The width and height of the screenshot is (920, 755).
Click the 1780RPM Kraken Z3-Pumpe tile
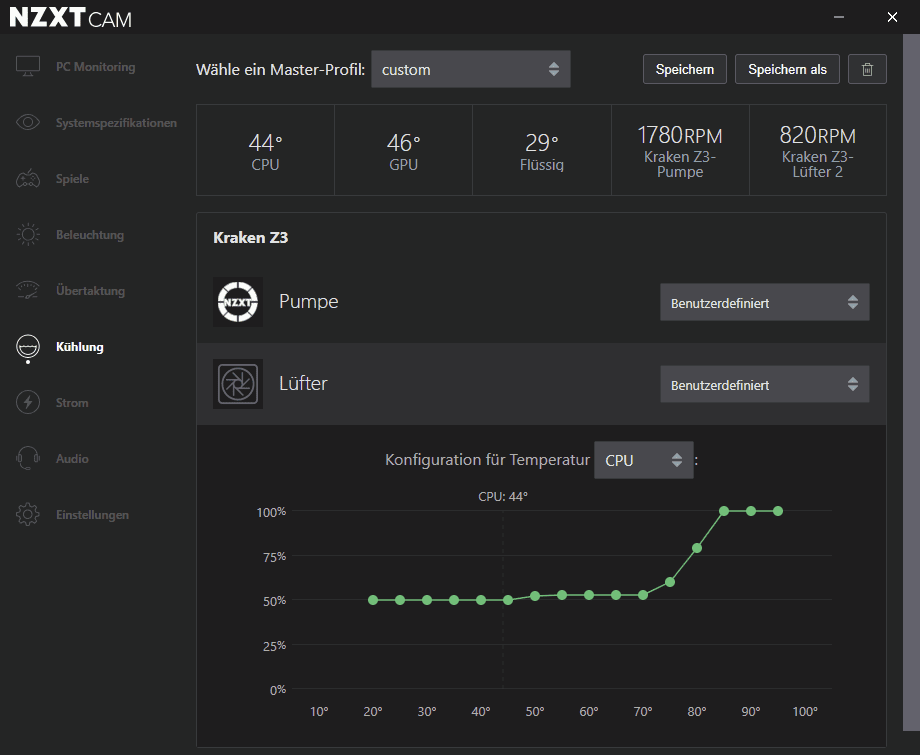680,150
